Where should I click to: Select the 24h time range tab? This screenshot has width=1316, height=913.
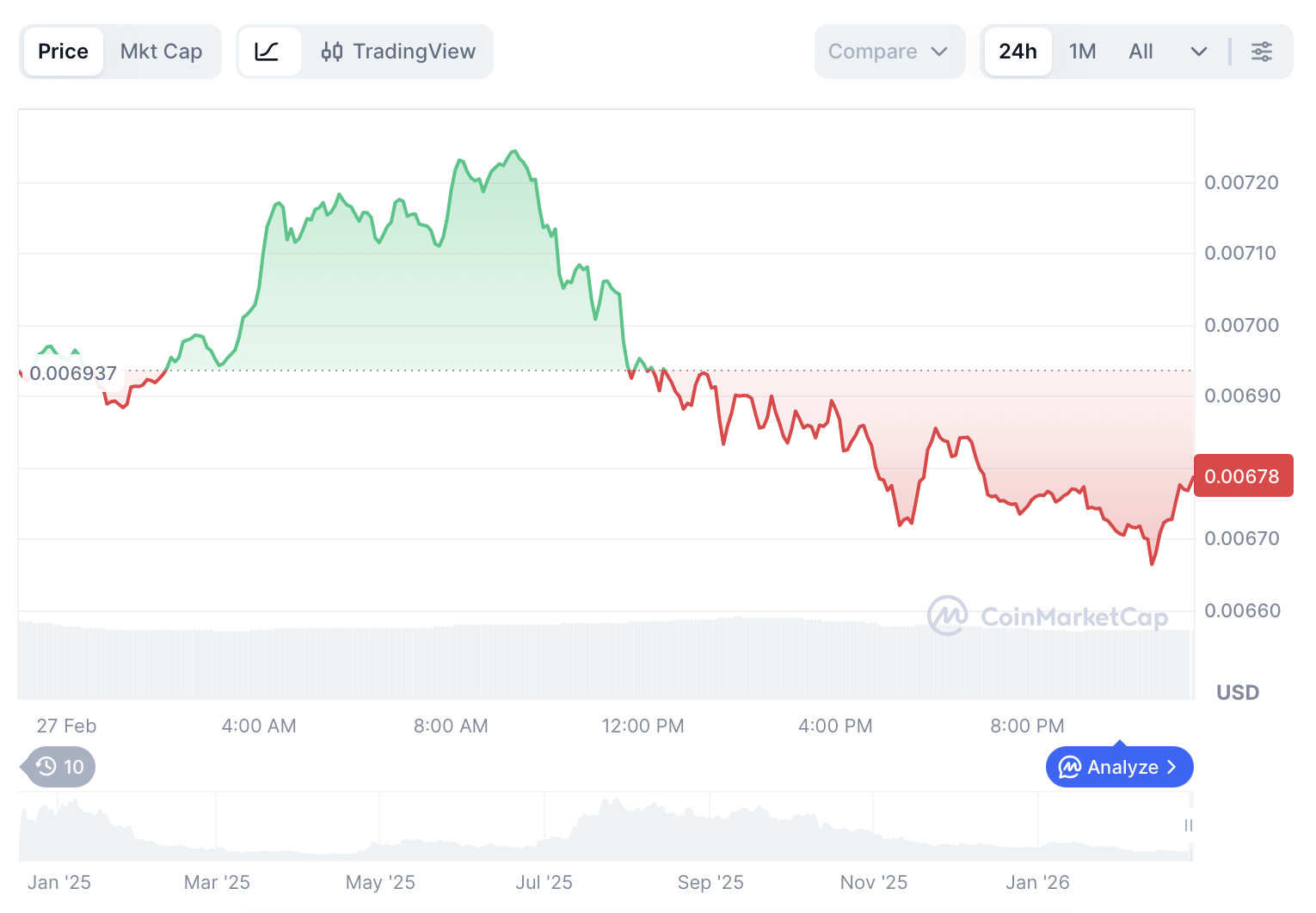click(1018, 52)
